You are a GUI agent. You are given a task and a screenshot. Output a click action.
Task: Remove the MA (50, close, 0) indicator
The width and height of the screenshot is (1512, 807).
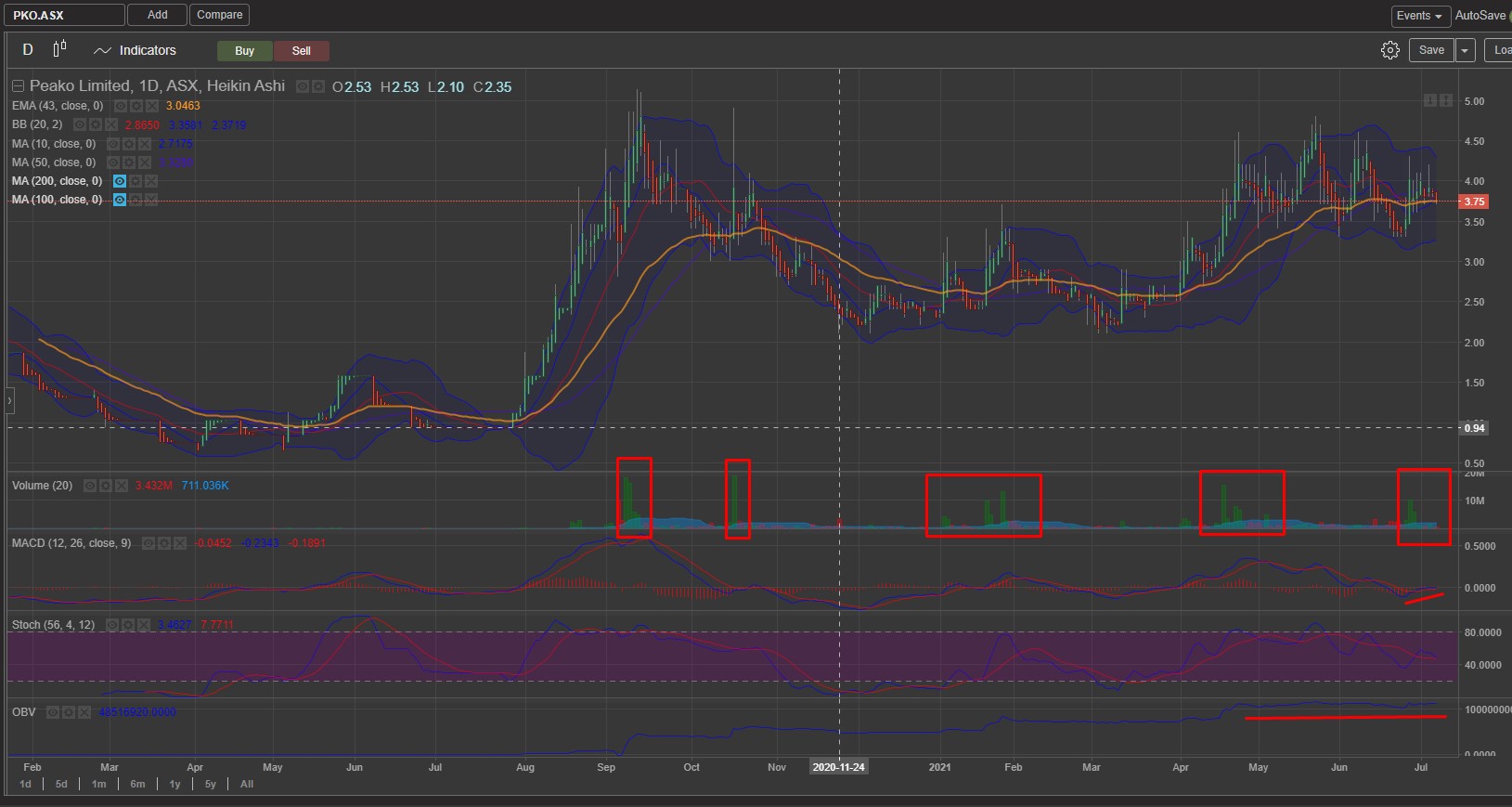pyautogui.click(x=145, y=163)
